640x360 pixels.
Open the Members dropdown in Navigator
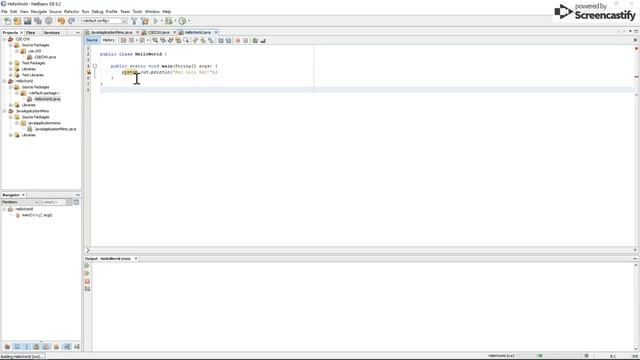[20, 202]
